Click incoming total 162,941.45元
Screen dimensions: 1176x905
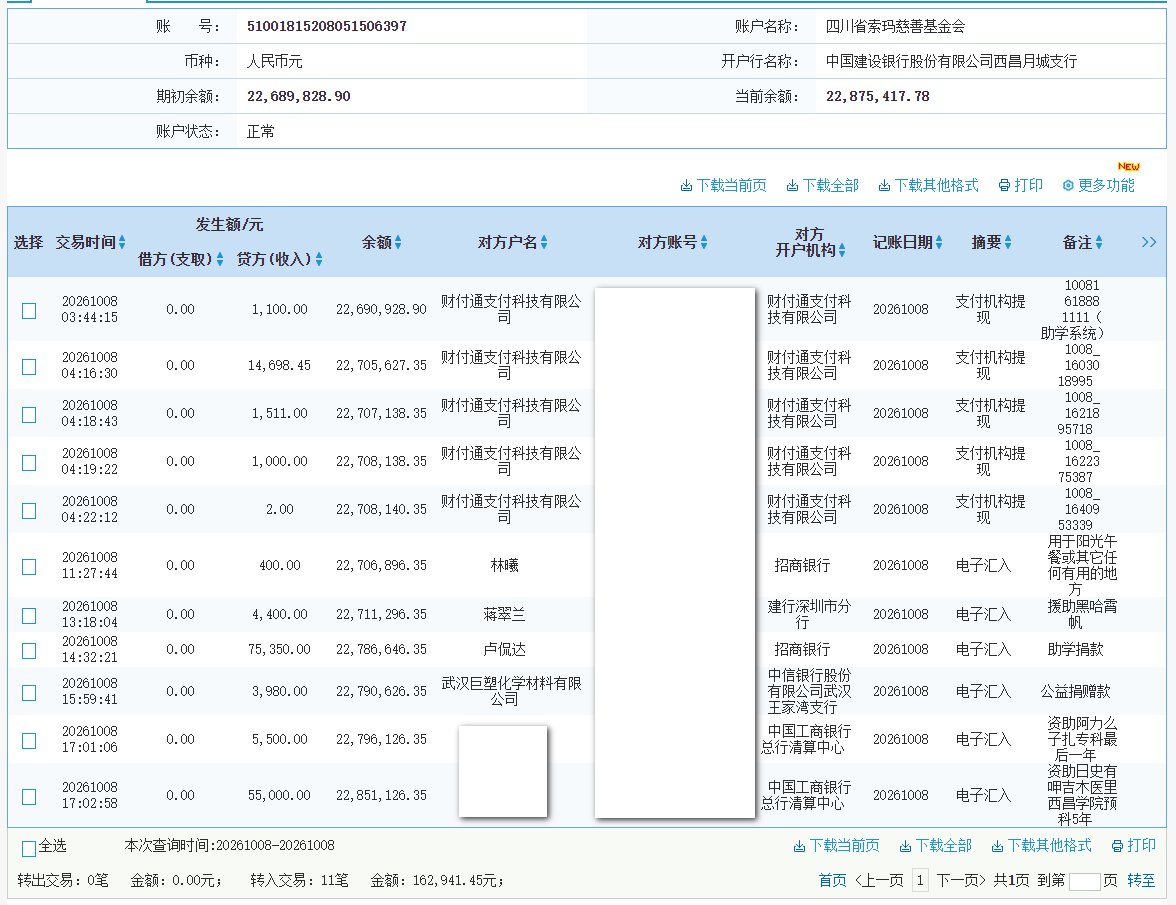pos(455,880)
